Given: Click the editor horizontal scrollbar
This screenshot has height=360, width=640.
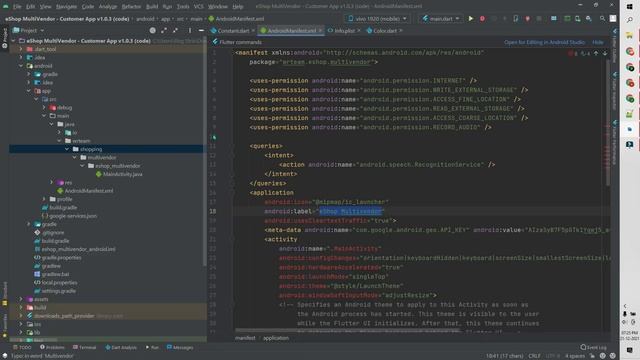Looking at the screenshot, I should [x=347, y=330].
